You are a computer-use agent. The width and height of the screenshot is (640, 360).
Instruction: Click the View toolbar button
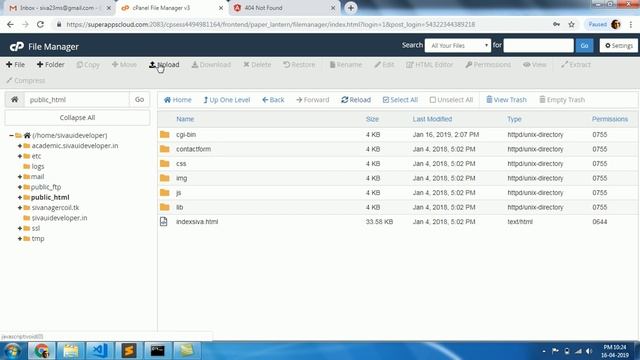[x=535, y=64]
